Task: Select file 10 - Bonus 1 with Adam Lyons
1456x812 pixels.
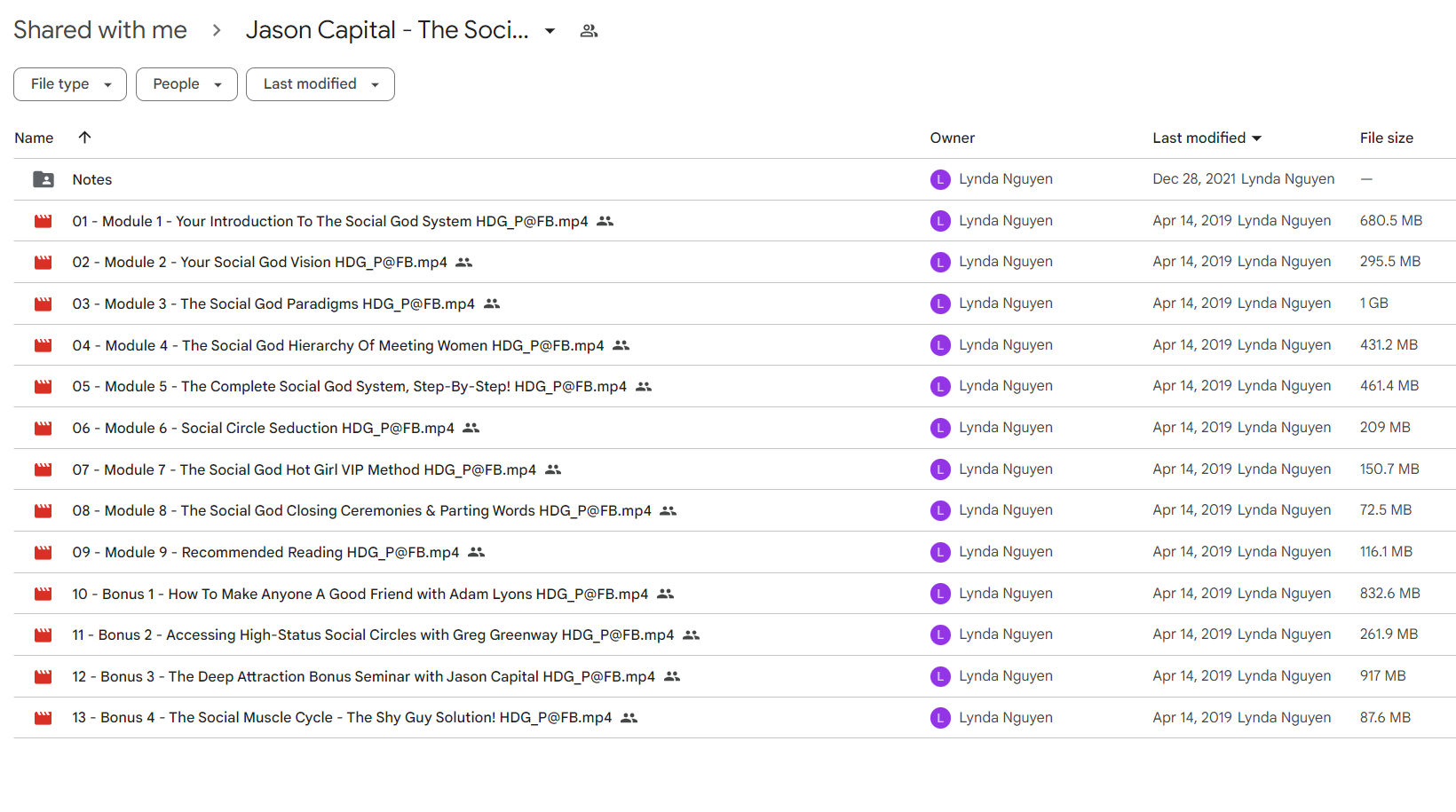Action: [360, 594]
